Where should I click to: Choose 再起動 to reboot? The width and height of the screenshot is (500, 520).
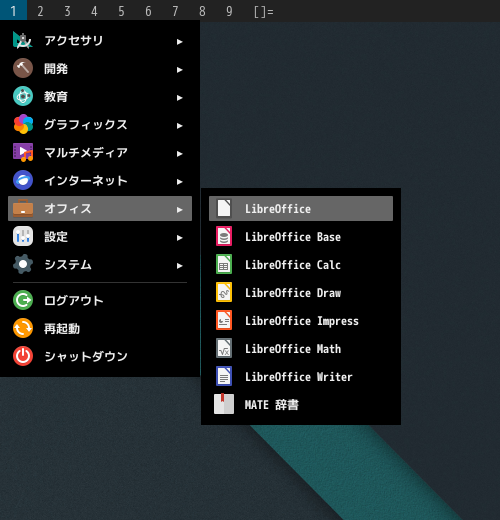(100, 328)
